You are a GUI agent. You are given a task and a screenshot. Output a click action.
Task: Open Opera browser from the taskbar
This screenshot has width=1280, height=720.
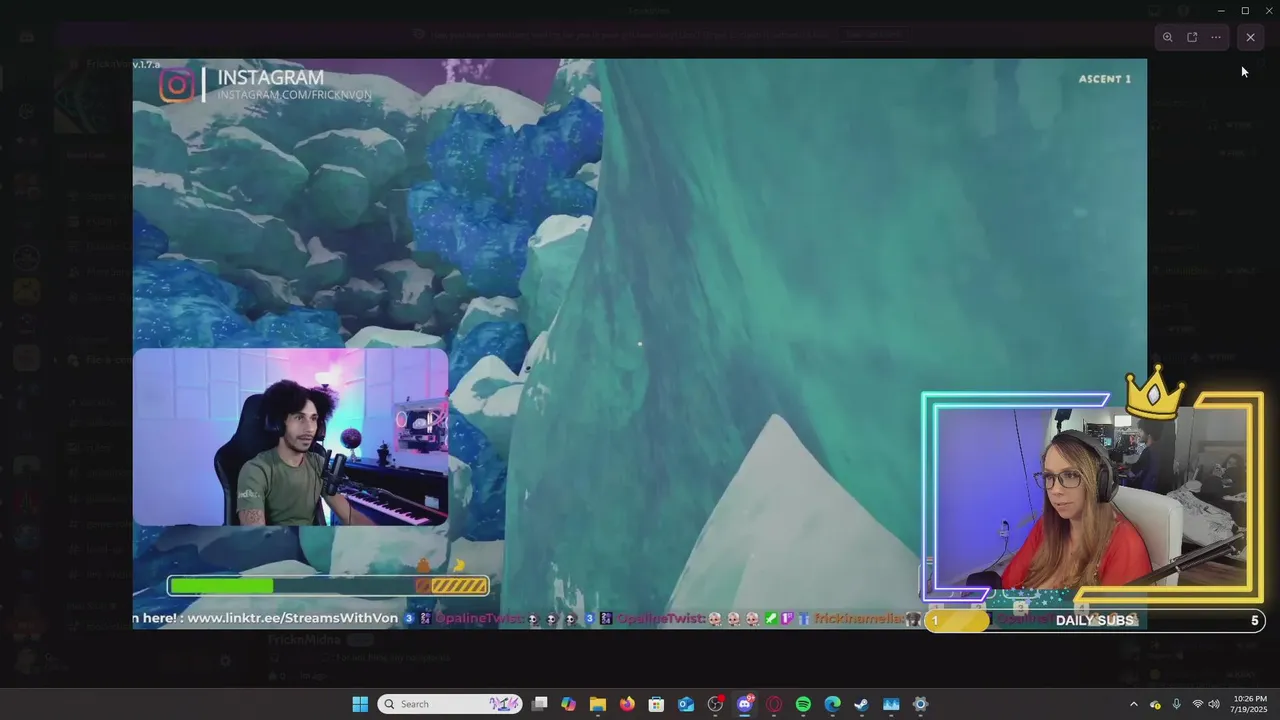point(774,704)
